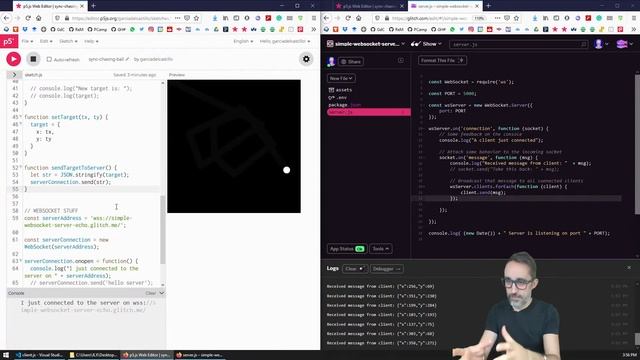This screenshot has height=360, width=640.
Task: Close the p5.js Web Editor tab in left browser
Action: tap(82, 6)
